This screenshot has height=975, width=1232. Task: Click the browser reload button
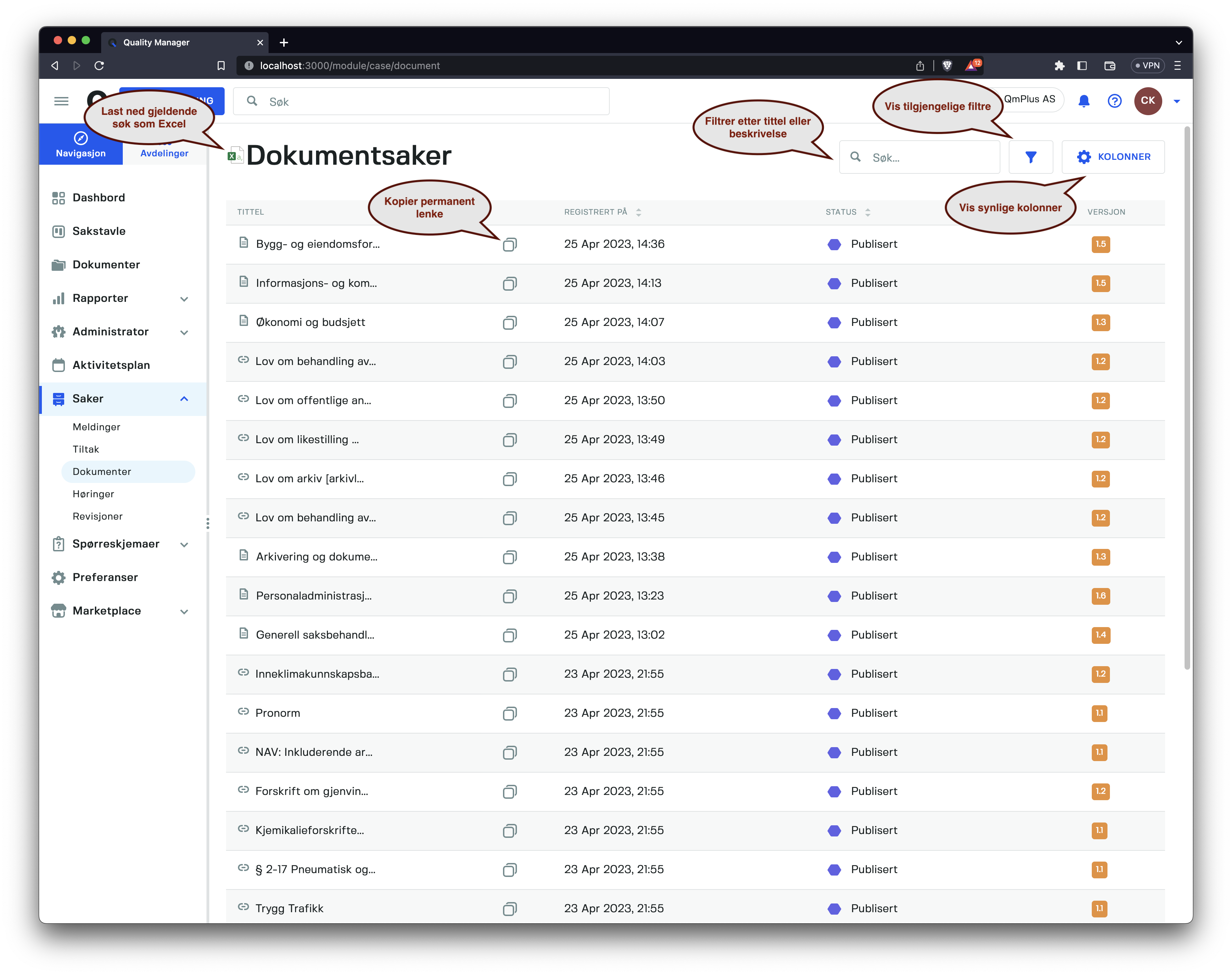point(99,66)
